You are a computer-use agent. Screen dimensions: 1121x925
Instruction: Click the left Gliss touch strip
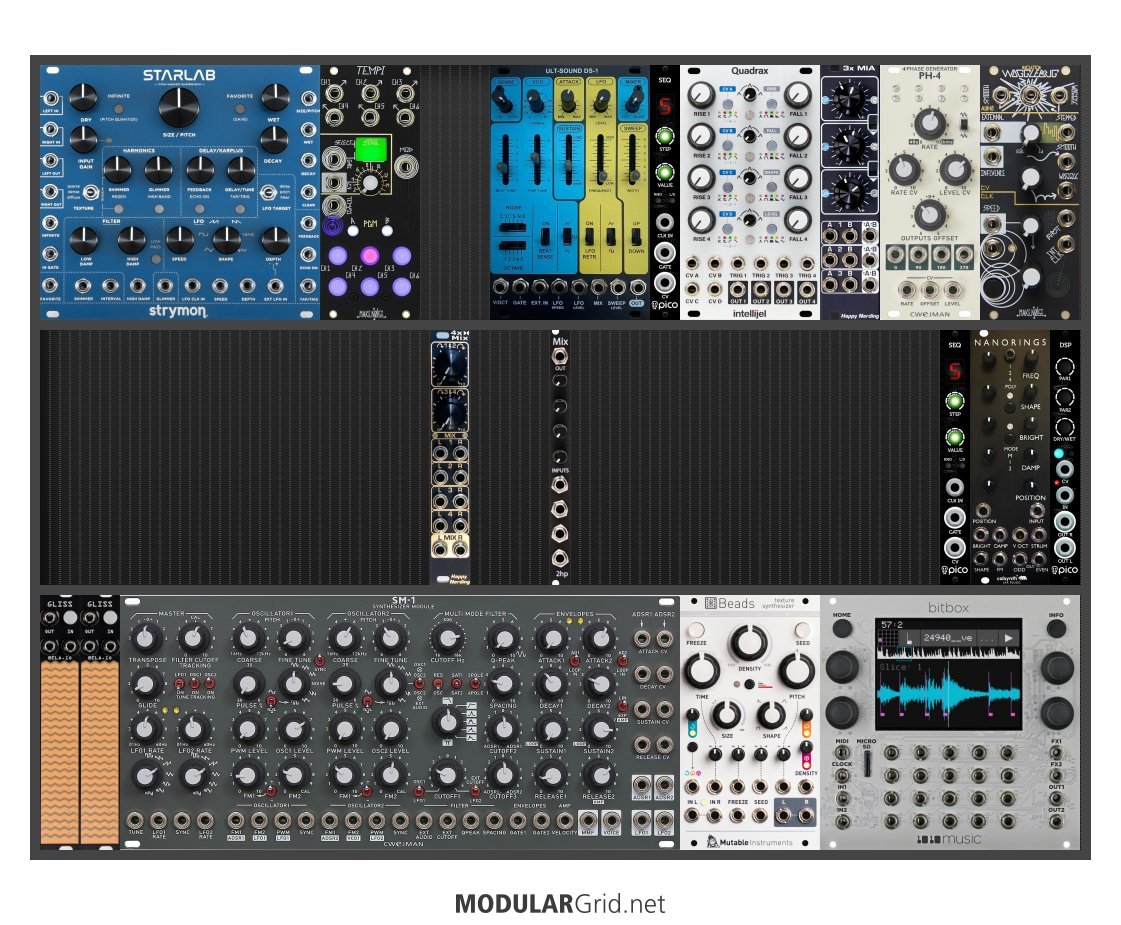[60, 752]
